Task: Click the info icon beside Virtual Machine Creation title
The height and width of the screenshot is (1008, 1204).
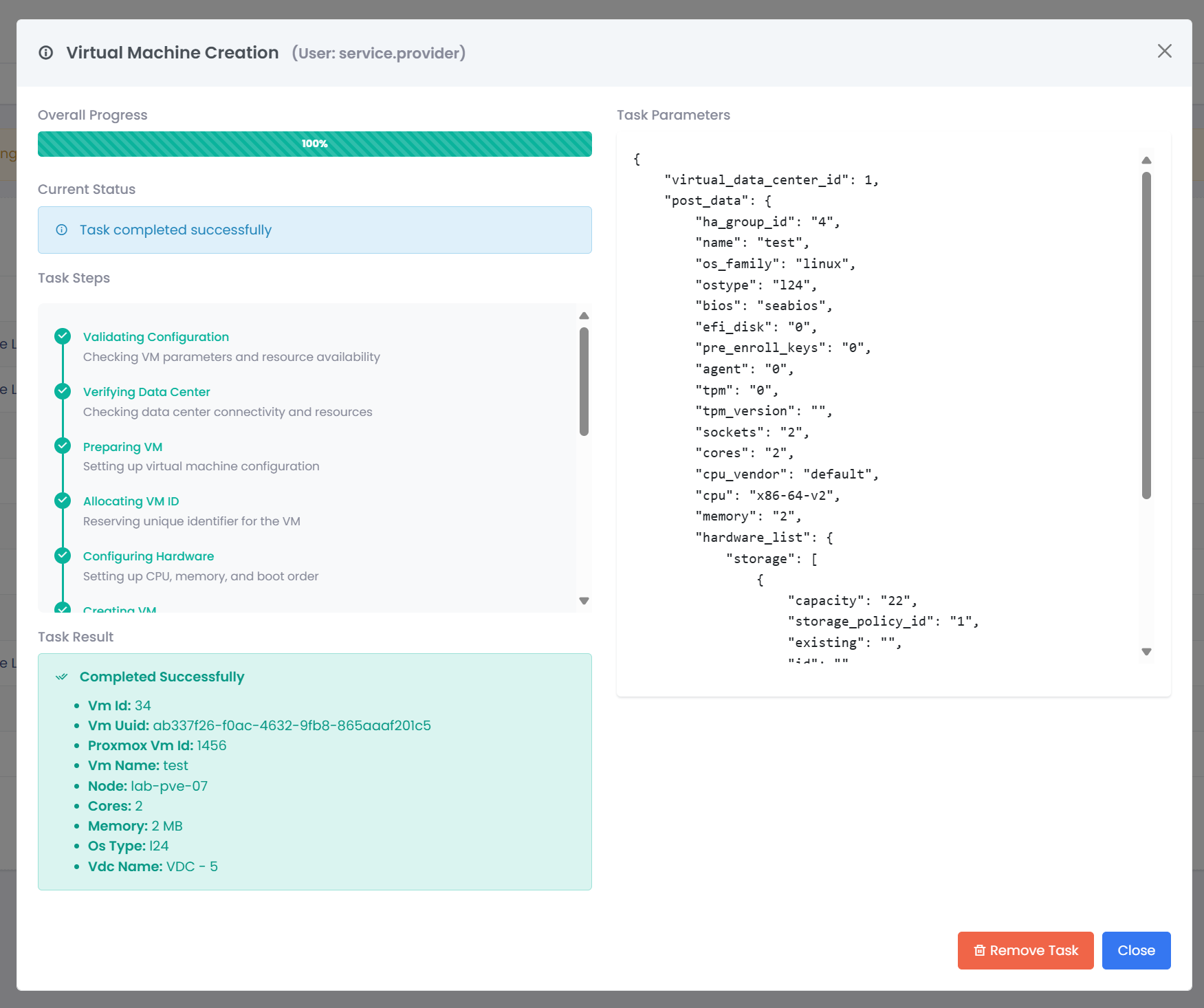Action: [45, 52]
